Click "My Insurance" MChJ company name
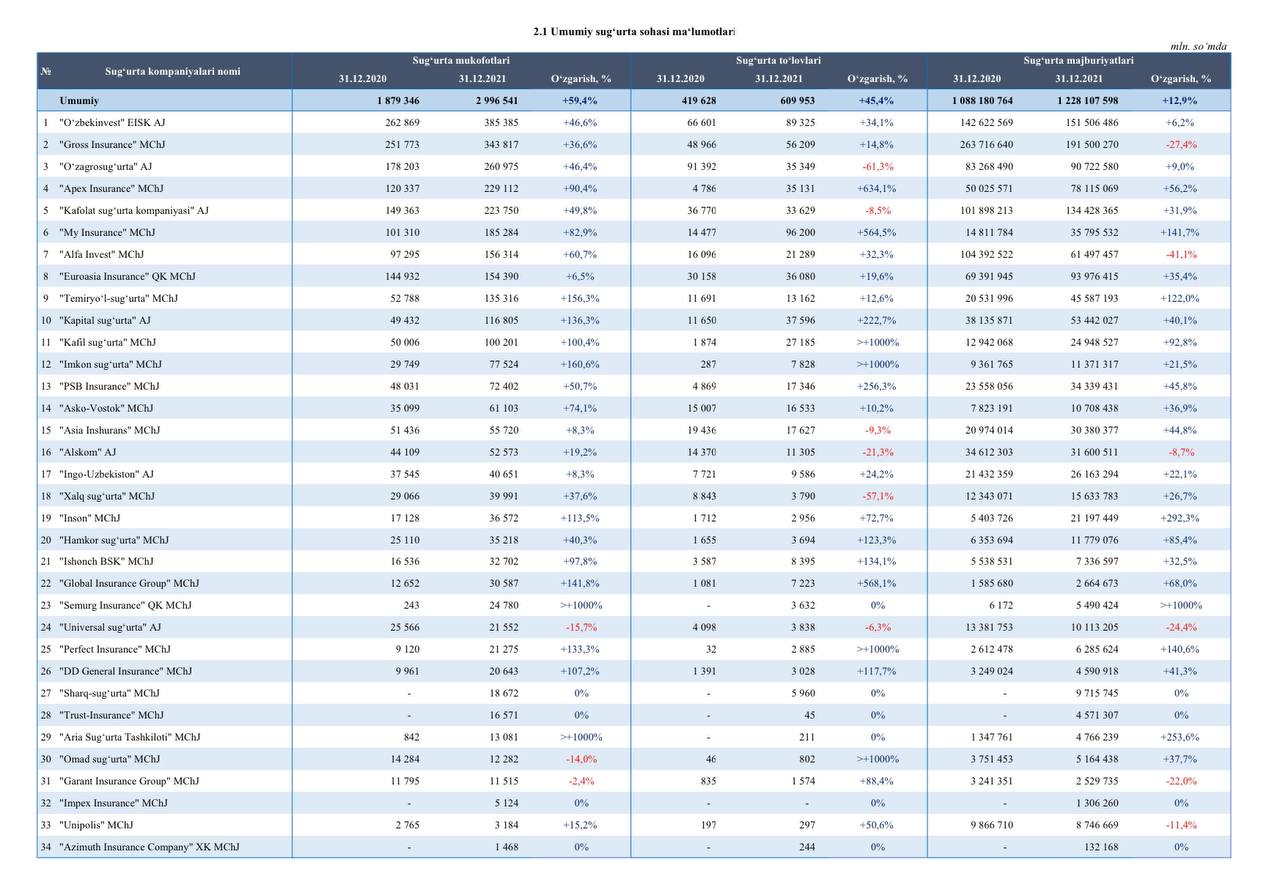This screenshot has width=1280, height=876. (107, 233)
